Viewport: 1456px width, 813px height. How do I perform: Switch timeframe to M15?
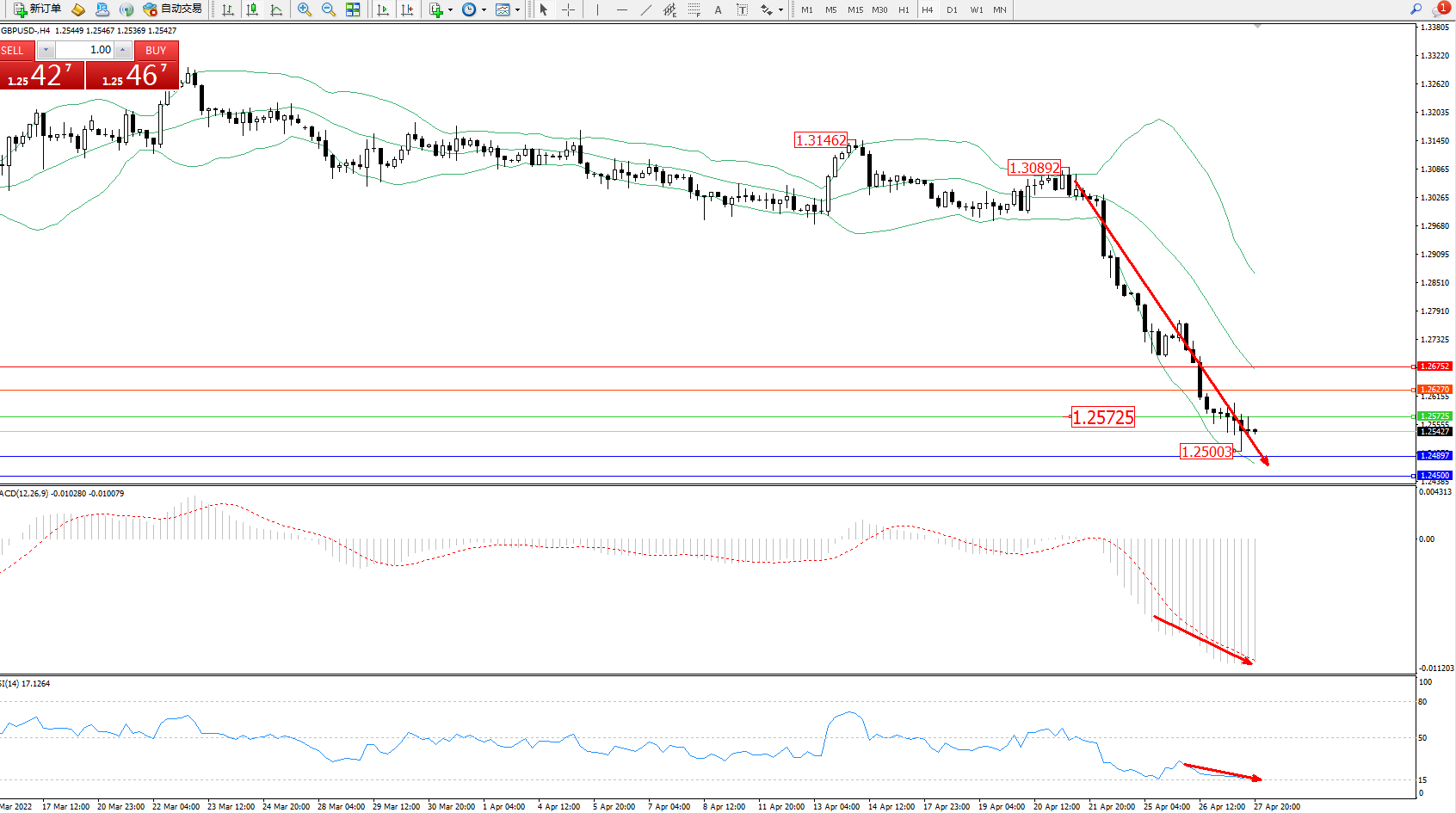[x=854, y=9]
